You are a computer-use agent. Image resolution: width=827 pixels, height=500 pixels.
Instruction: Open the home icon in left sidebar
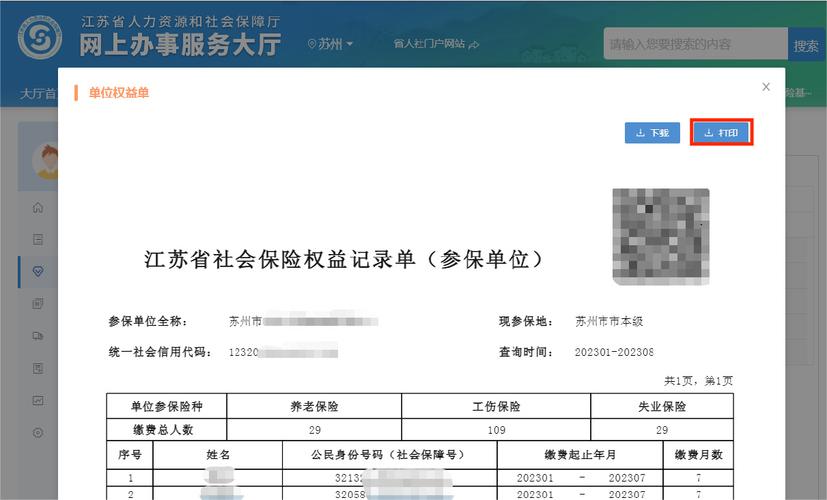pos(38,207)
